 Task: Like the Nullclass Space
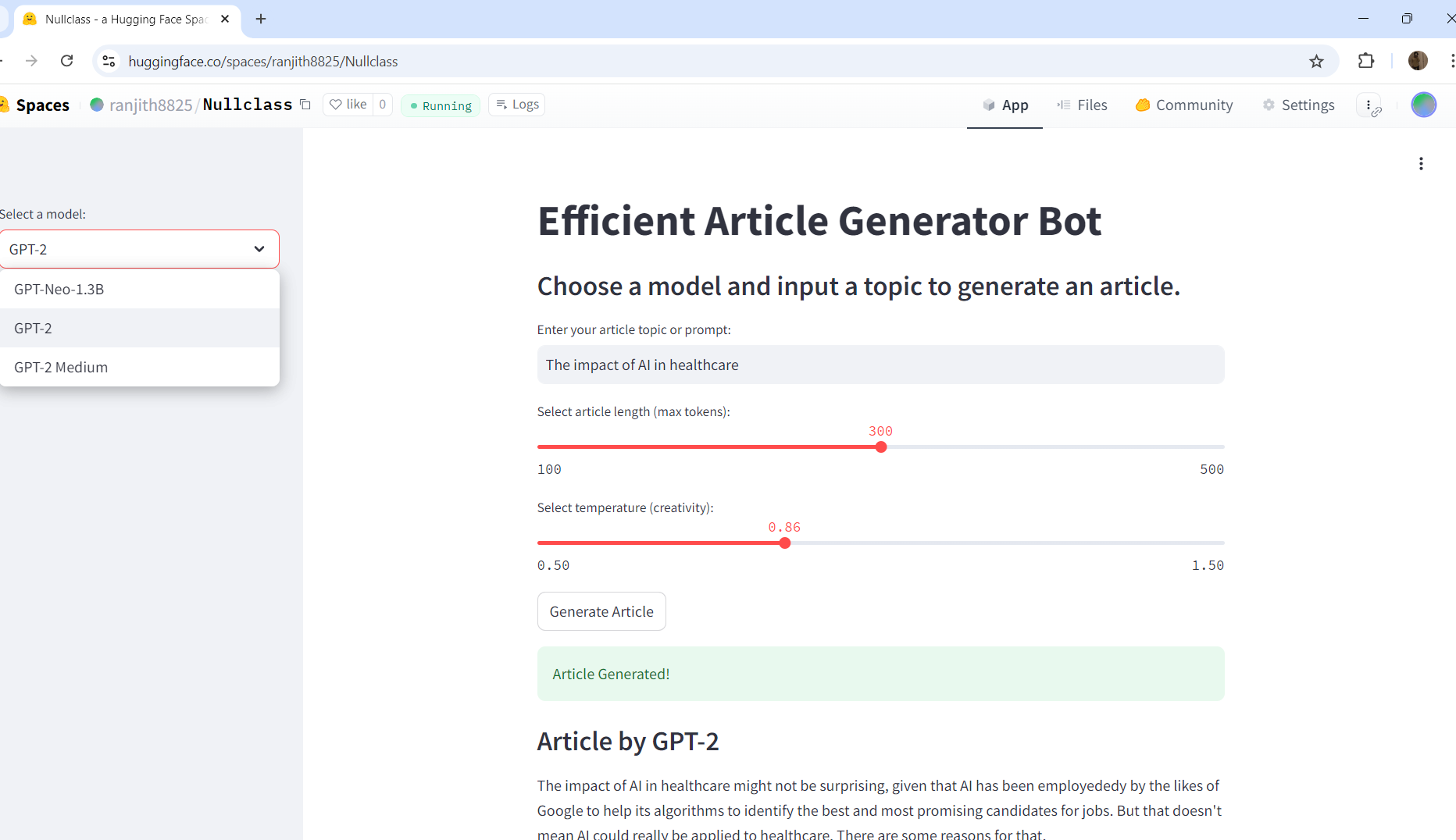(x=348, y=105)
